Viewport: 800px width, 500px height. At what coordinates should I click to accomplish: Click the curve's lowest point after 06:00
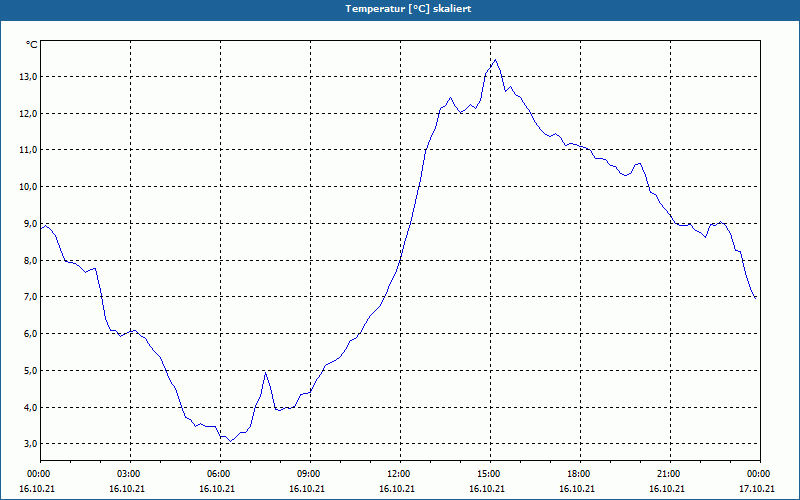pyautogui.click(x=231, y=441)
